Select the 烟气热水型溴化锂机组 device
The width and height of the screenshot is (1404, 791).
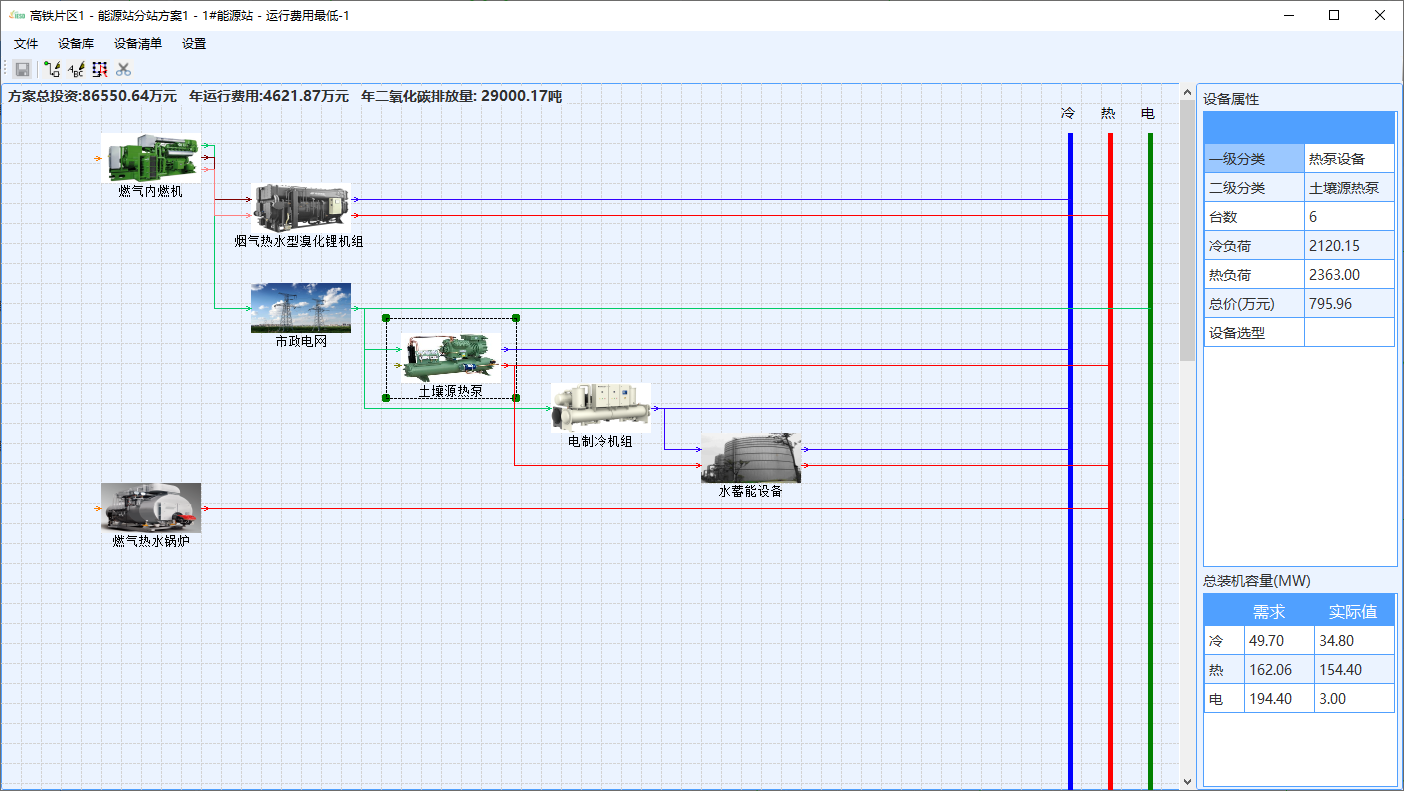tap(300, 207)
